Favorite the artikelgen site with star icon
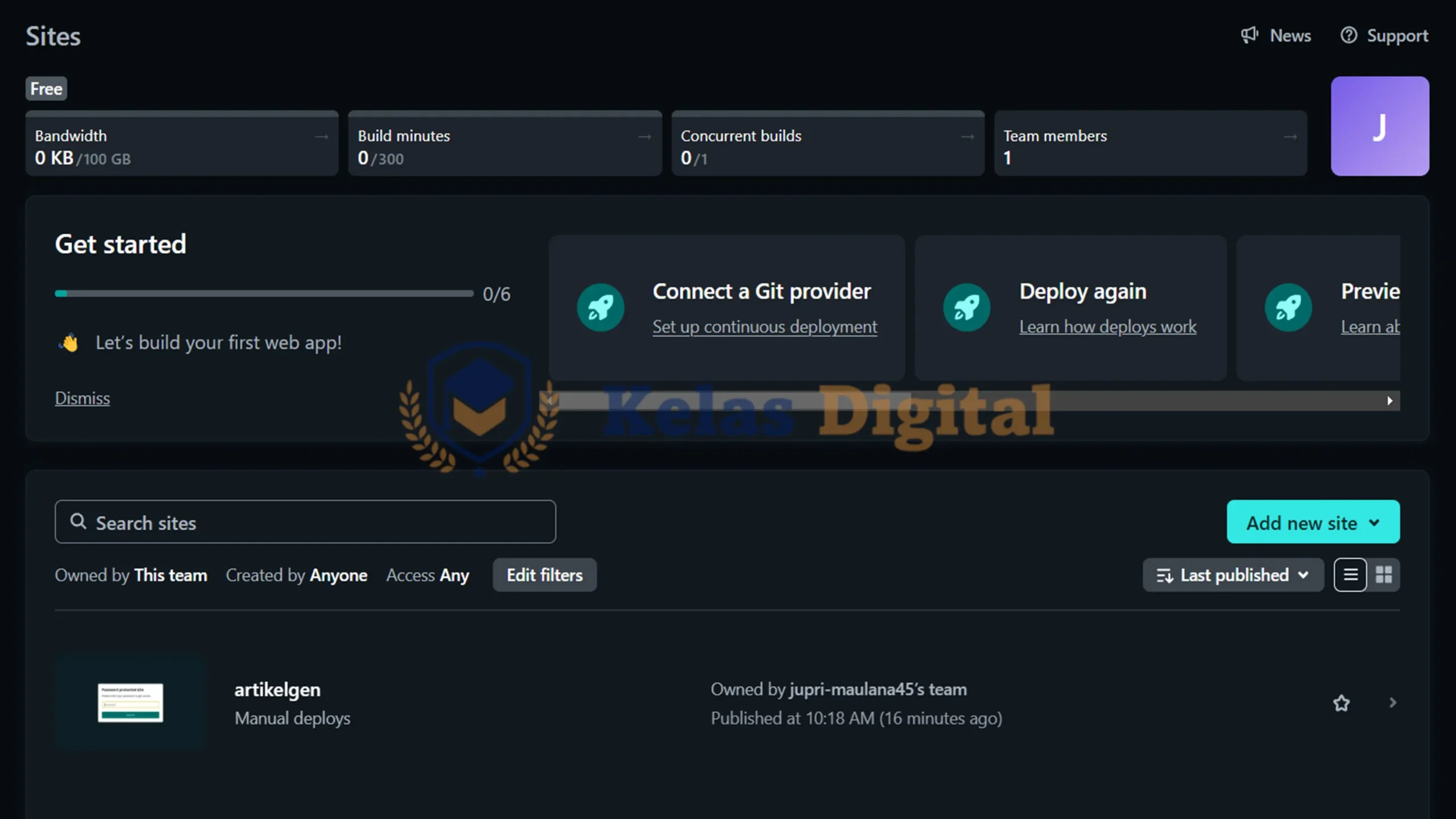This screenshot has width=1456, height=819. click(1341, 703)
